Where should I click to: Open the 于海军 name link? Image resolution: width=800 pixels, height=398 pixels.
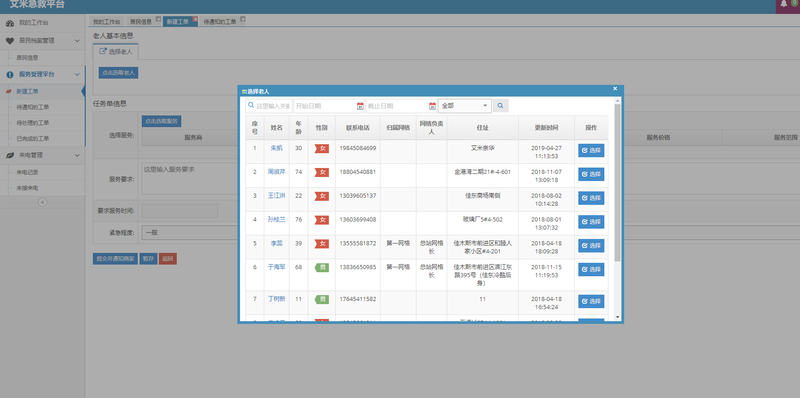point(276,267)
